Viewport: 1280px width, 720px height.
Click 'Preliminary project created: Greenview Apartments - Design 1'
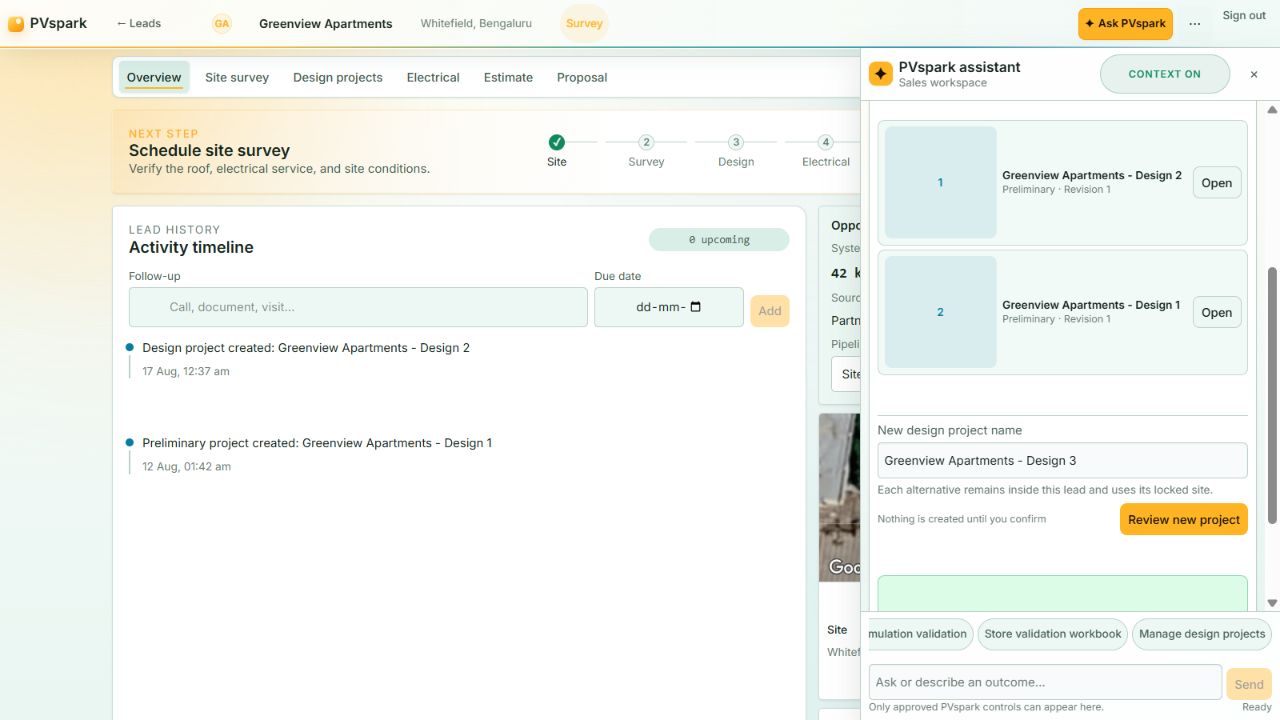click(317, 443)
